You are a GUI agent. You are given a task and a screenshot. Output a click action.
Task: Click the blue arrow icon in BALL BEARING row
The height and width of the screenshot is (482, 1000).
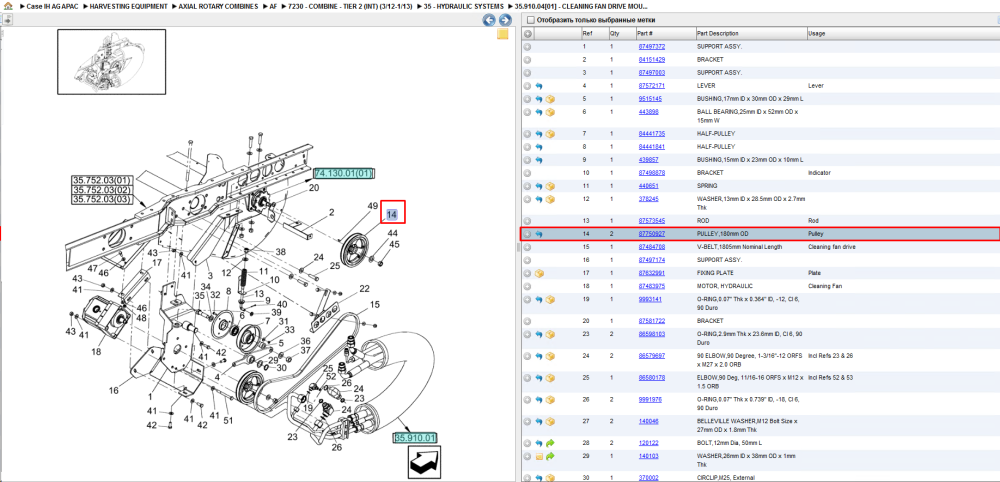(539, 112)
